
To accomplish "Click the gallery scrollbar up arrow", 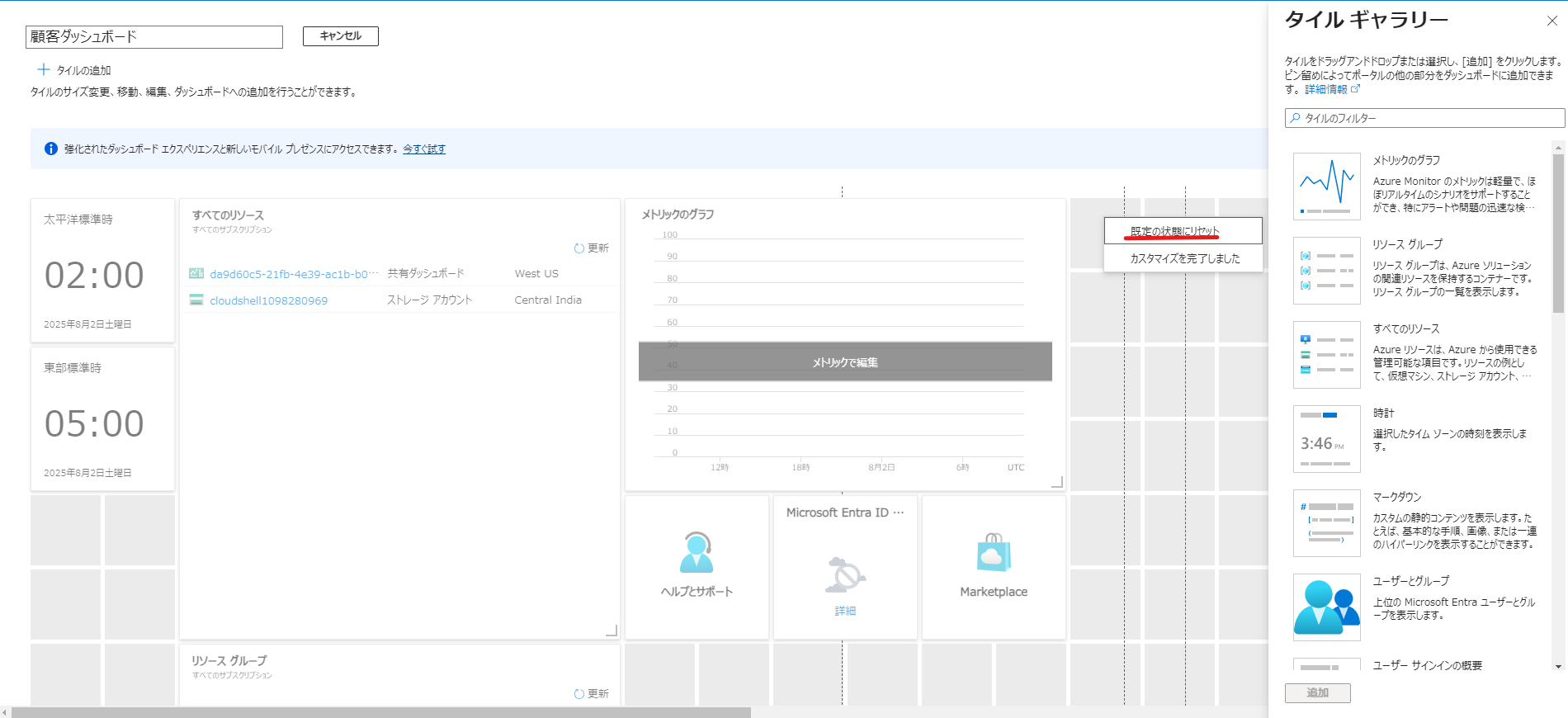I will click(x=1558, y=147).
